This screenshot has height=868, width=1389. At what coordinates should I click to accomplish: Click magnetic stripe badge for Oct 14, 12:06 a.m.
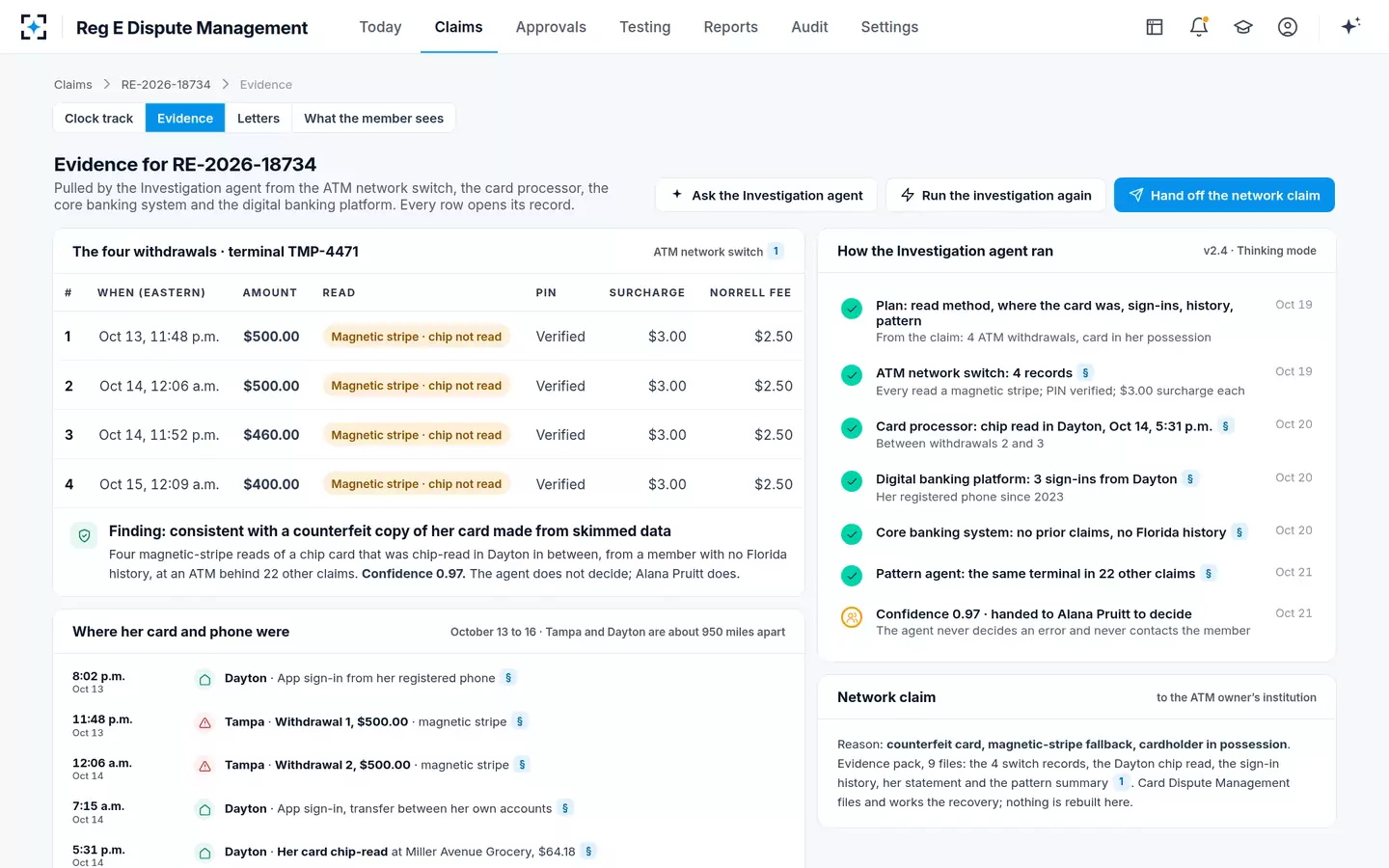tap(417, 386)
